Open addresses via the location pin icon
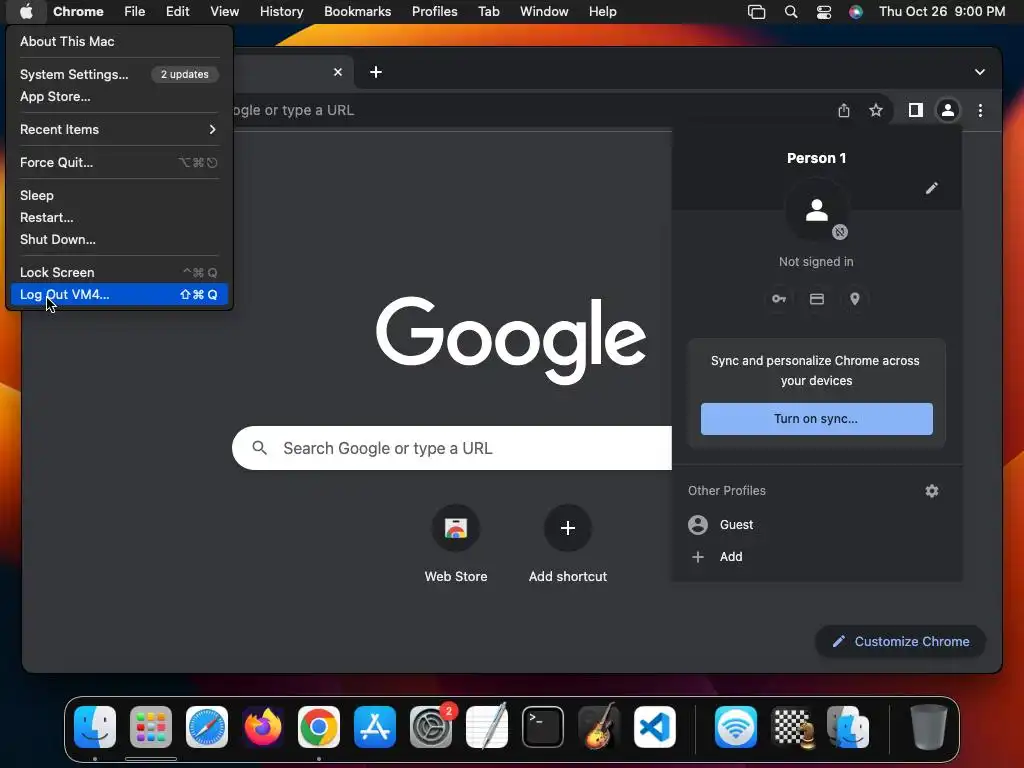This screenshot has height=768, width=1024. pos(854,299)
